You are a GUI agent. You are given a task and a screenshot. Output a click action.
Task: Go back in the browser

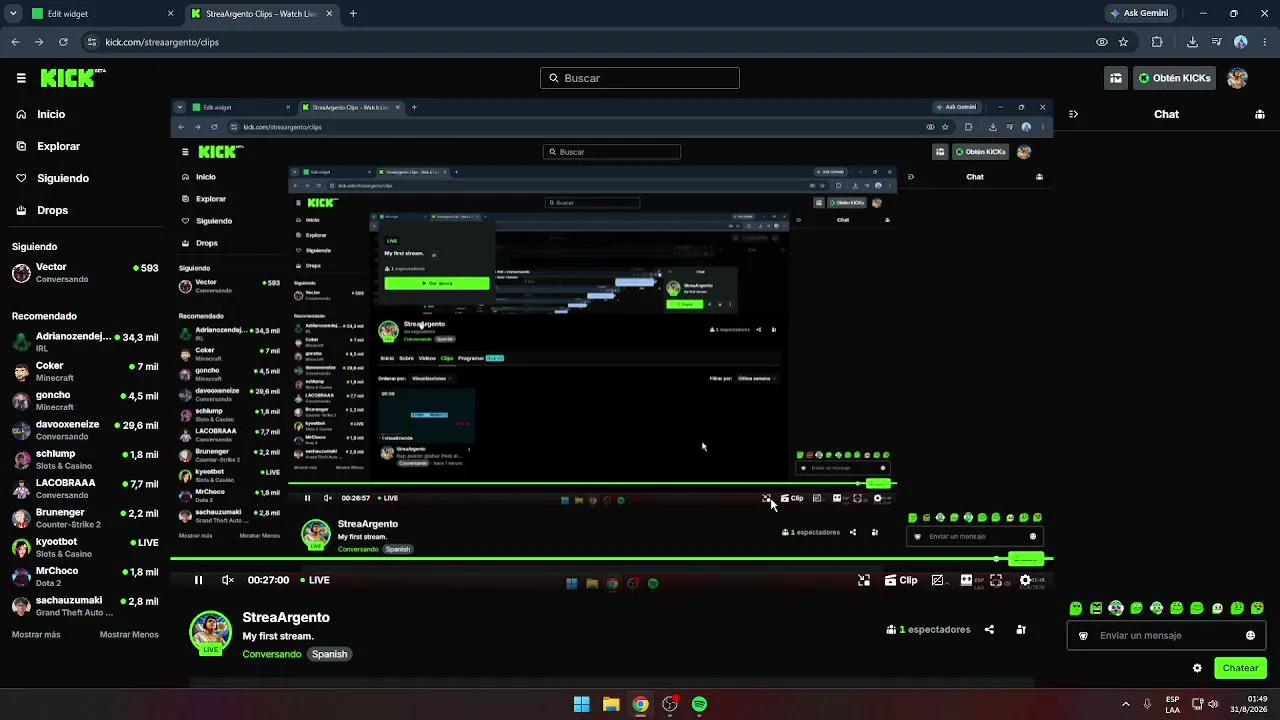15,42
